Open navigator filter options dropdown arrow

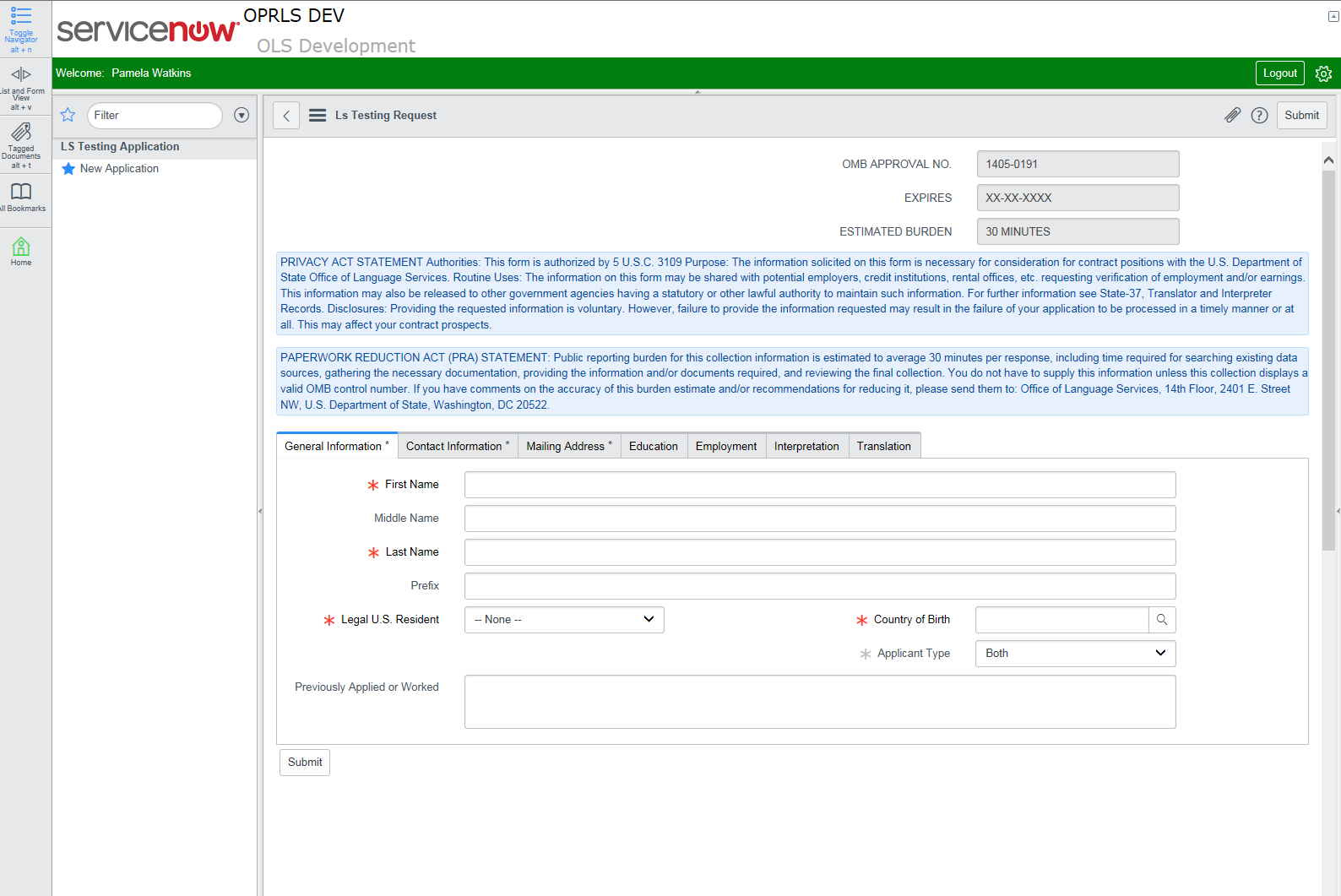point(242,115)
